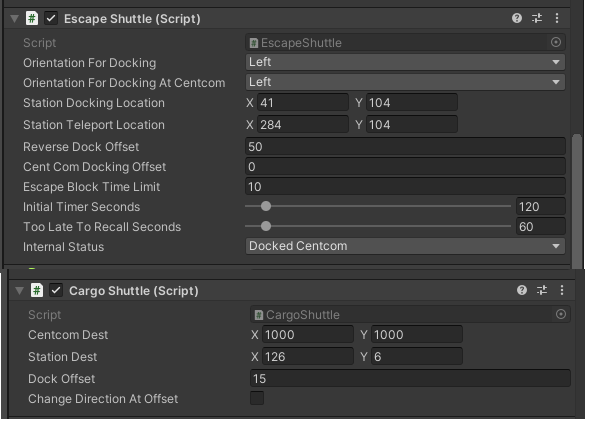
Task: Disable the Cargo Shuttle script checkbox
Action: 56,290
